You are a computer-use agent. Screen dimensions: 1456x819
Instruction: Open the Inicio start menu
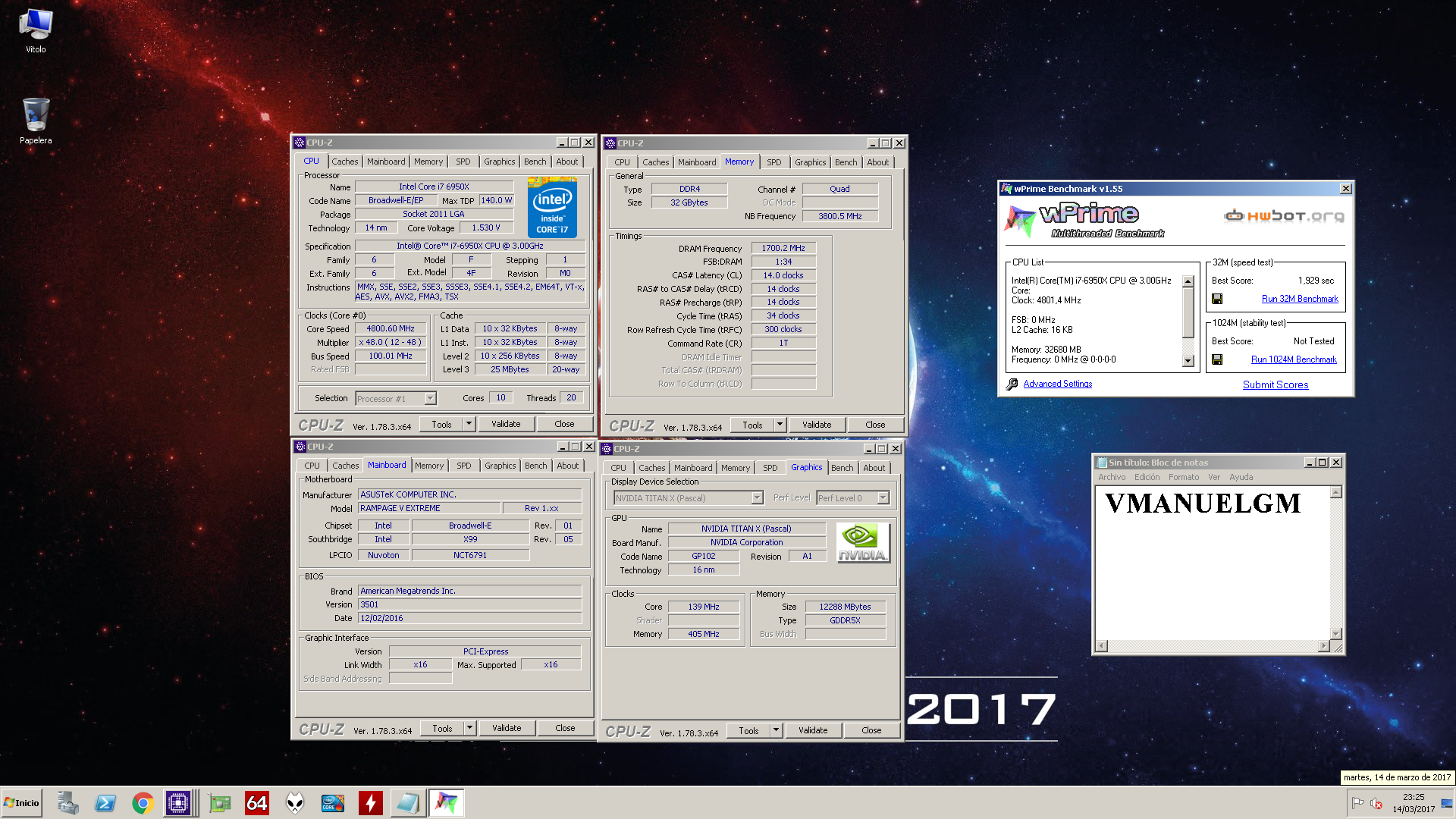(21, 803)
